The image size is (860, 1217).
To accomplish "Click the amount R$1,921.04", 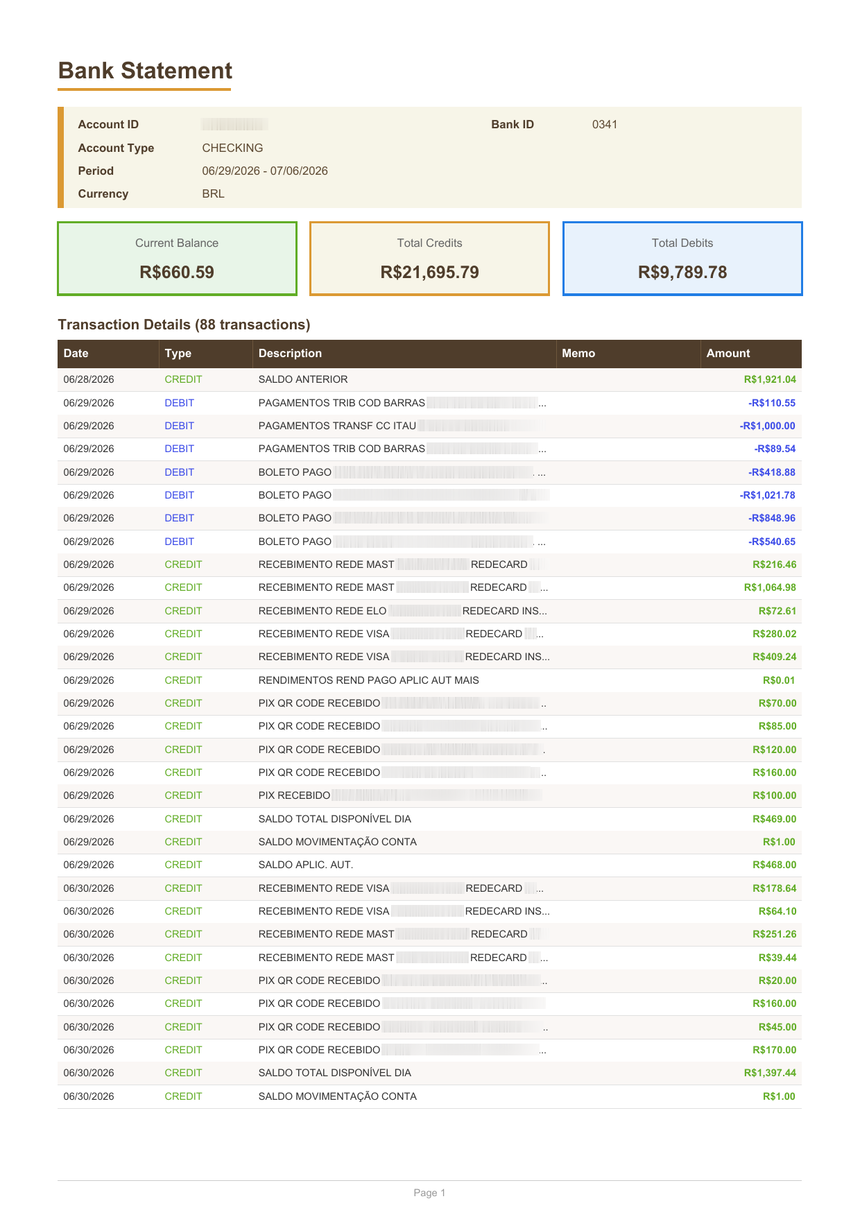I will point(770,380).
